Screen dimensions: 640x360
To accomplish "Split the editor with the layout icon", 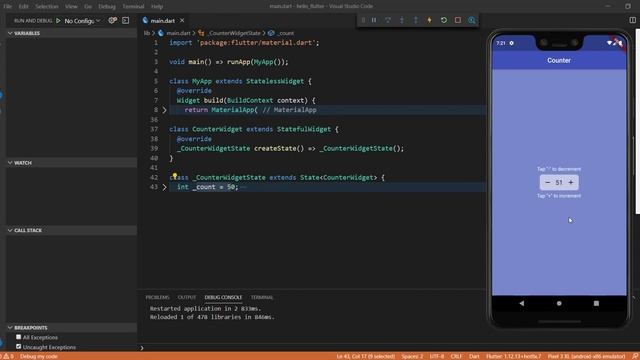I will point(632,20).
